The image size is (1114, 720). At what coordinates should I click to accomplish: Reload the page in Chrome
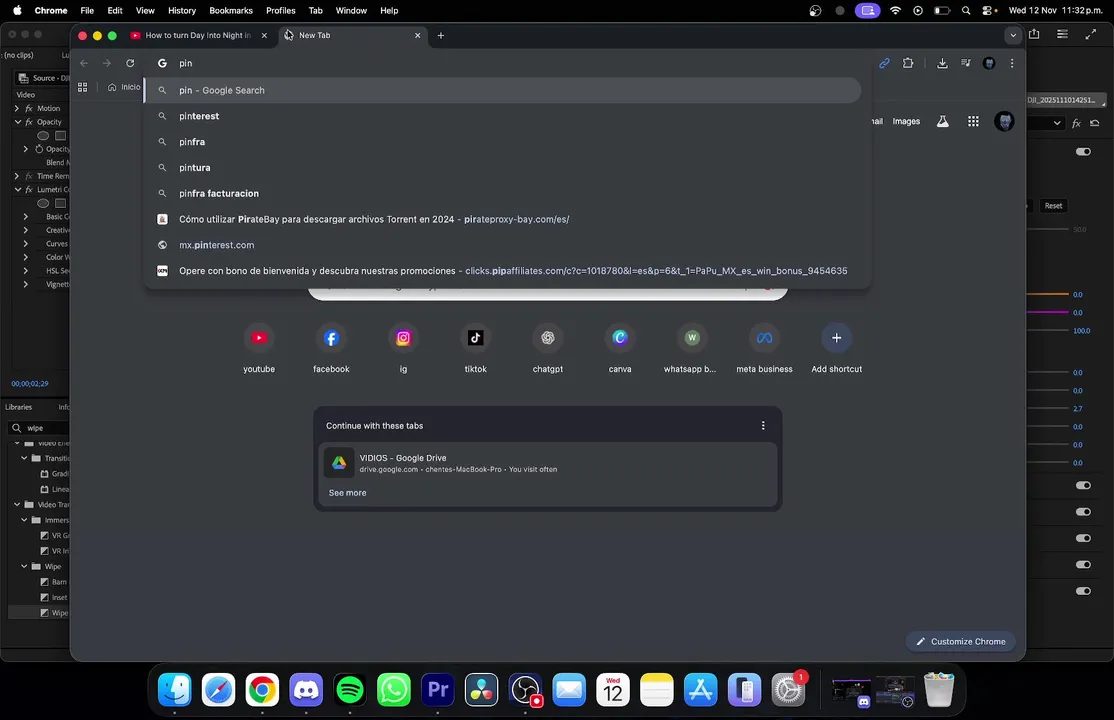(130, 63)
